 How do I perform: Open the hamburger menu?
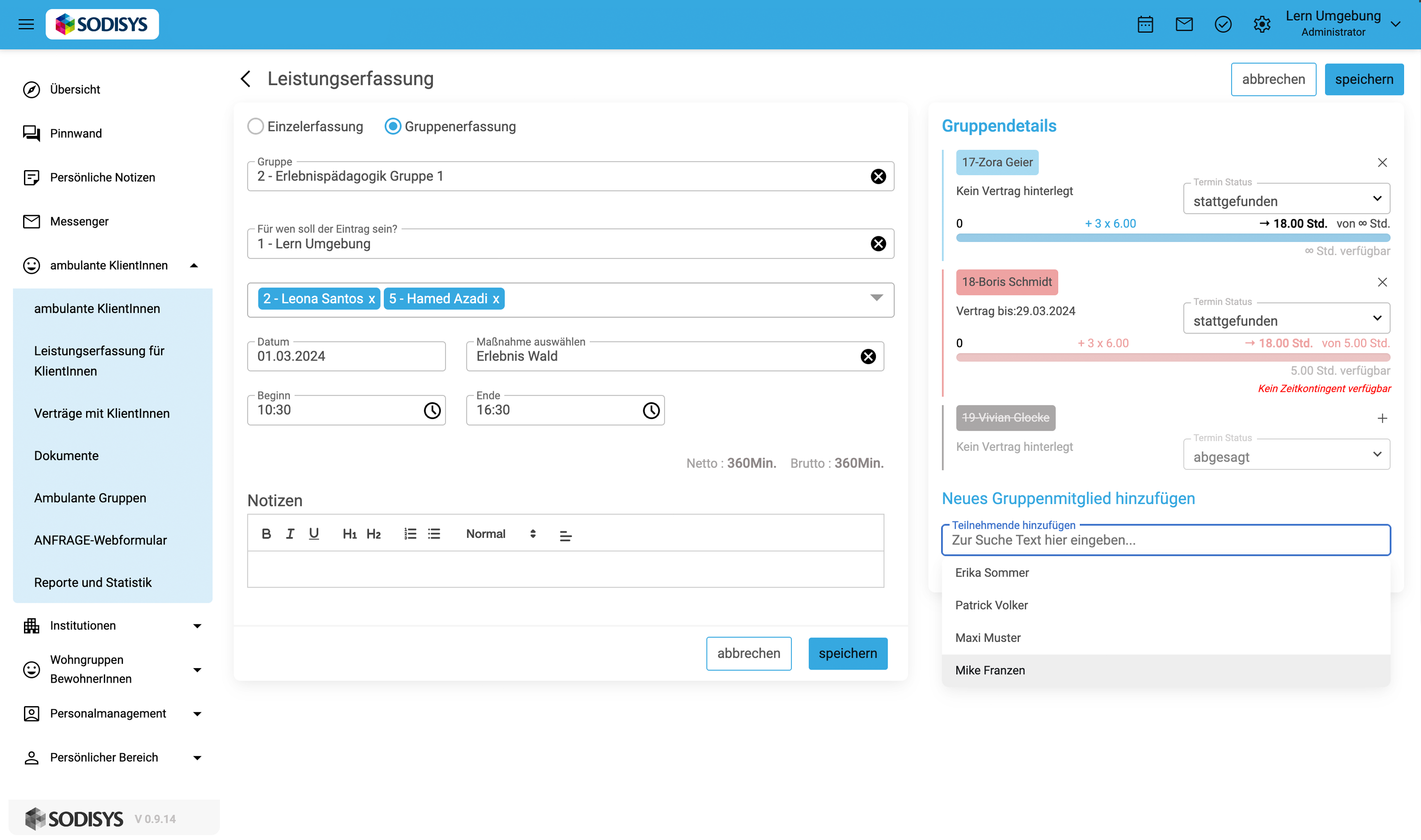tap(26, 24)
